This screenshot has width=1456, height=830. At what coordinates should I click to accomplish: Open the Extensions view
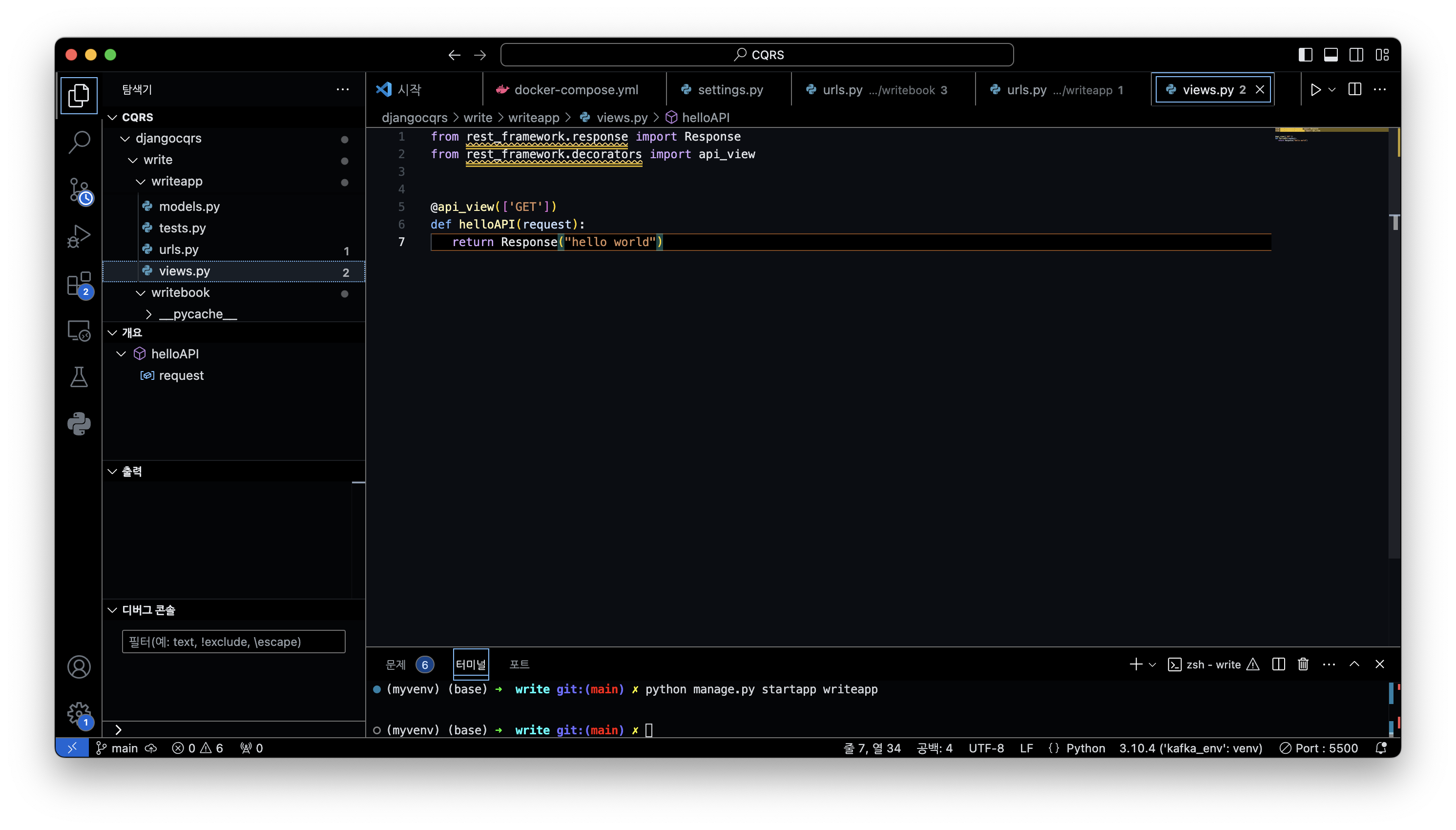[x=79, y=283]
